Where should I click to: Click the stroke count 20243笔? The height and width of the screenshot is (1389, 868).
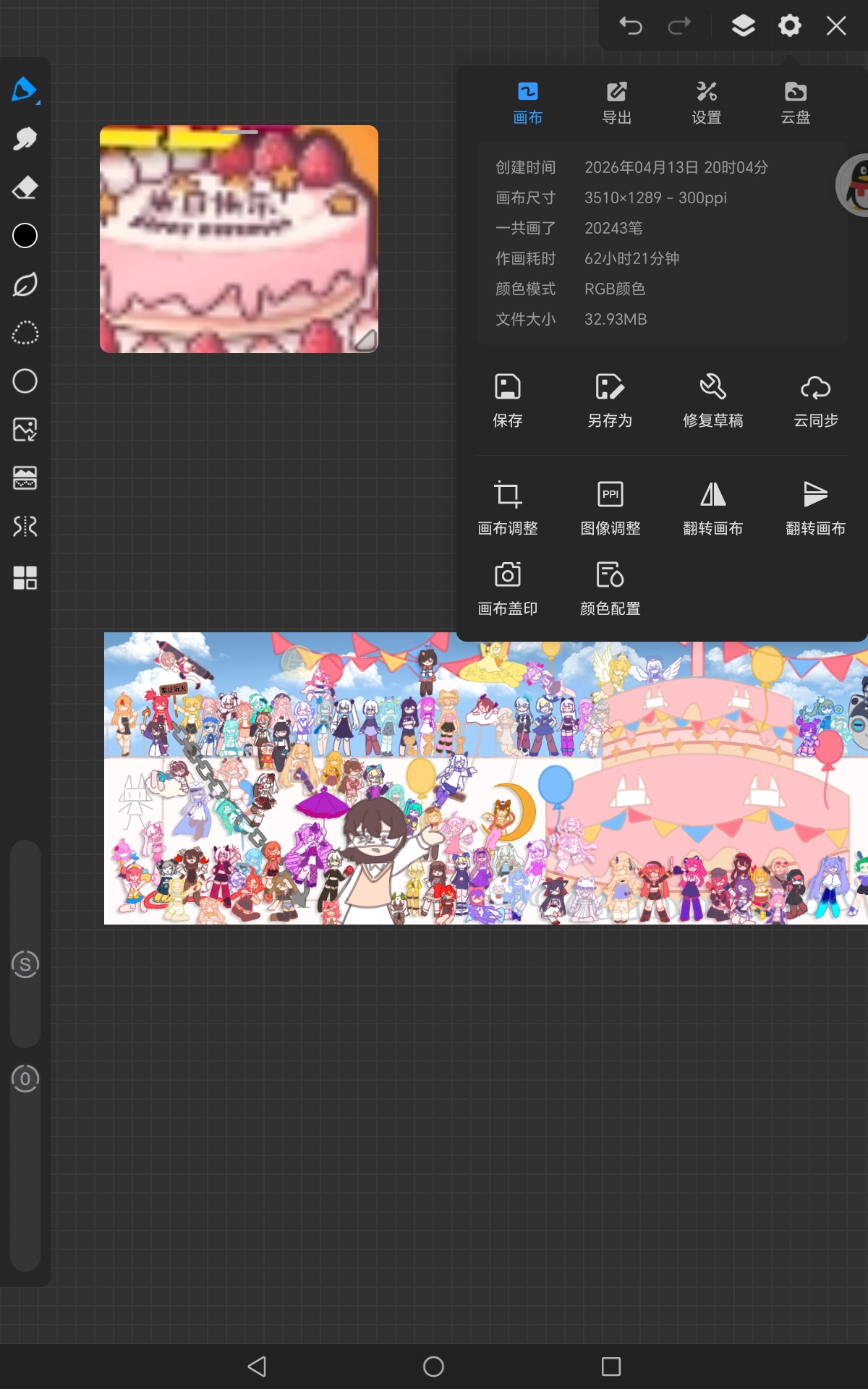(x=613, y=228)
